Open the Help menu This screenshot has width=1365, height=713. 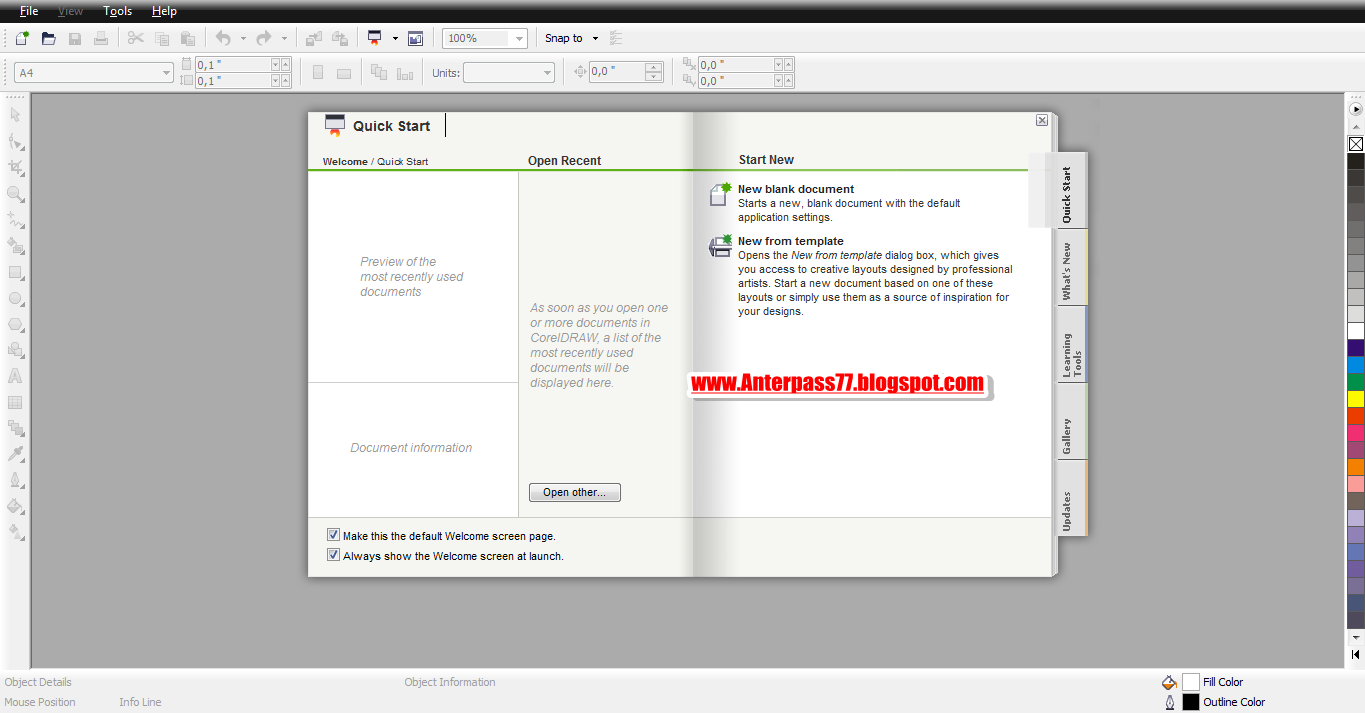point(165,11)
